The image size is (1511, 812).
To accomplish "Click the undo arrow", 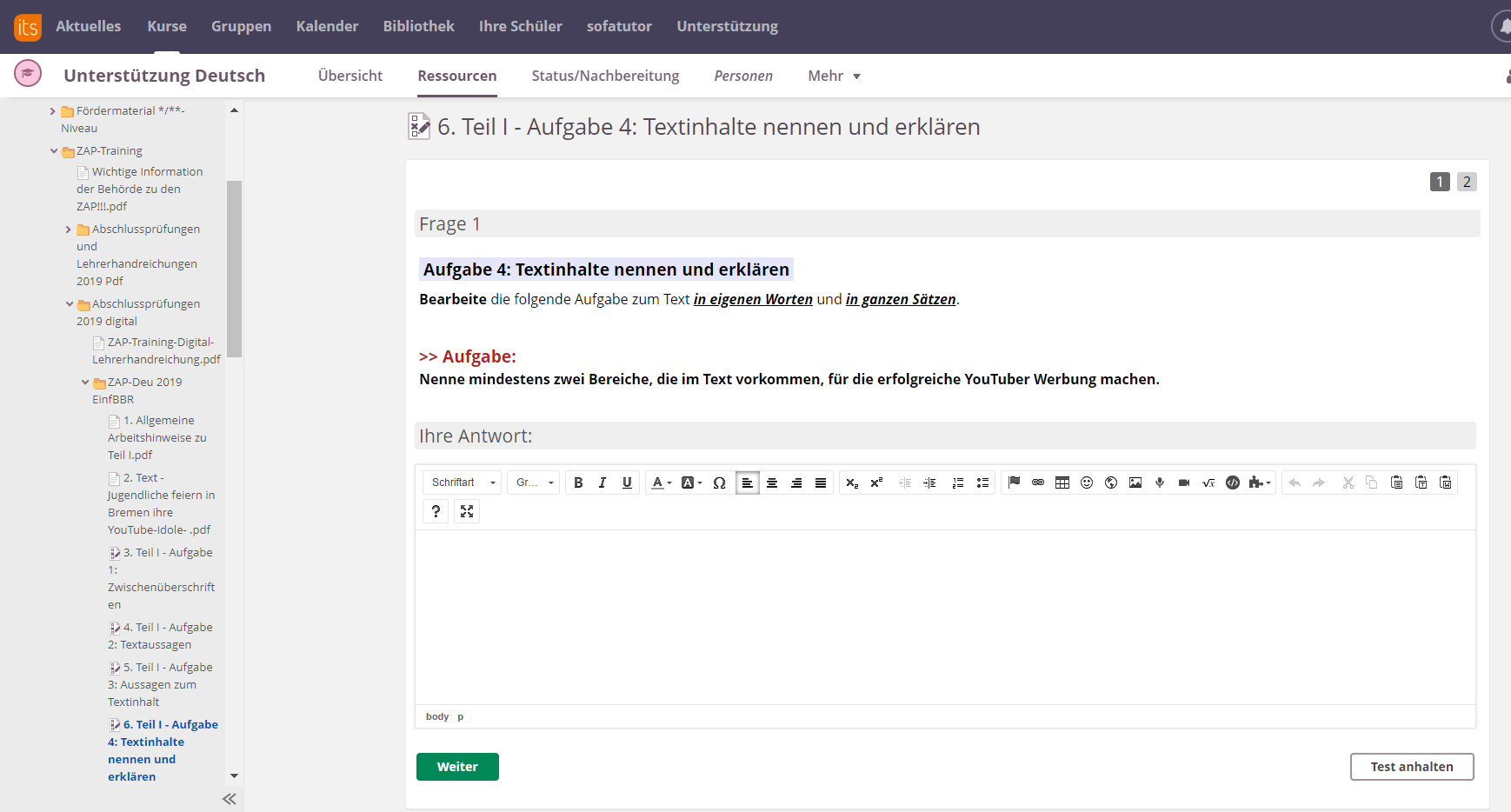I will pyautogui.click(x=1295, y=483).
